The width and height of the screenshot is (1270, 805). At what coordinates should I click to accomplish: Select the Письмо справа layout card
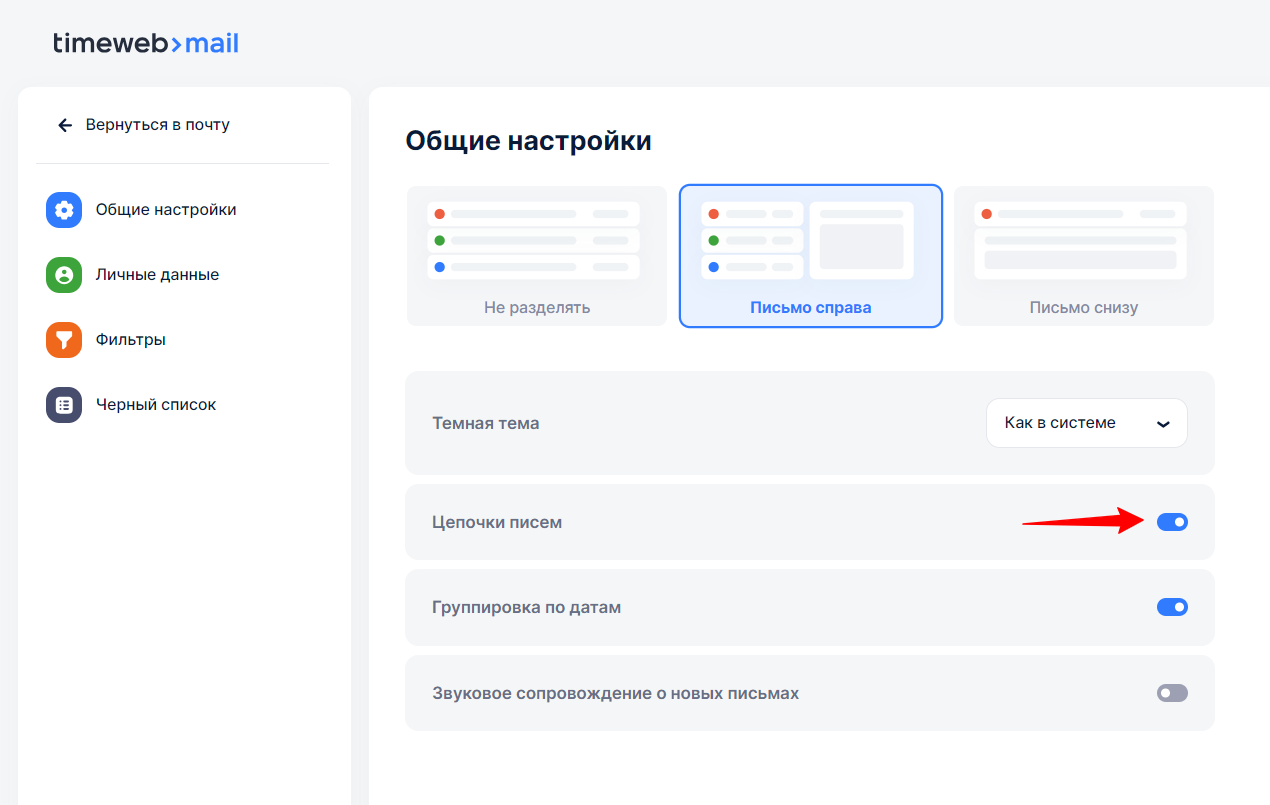tap(810, 256)
